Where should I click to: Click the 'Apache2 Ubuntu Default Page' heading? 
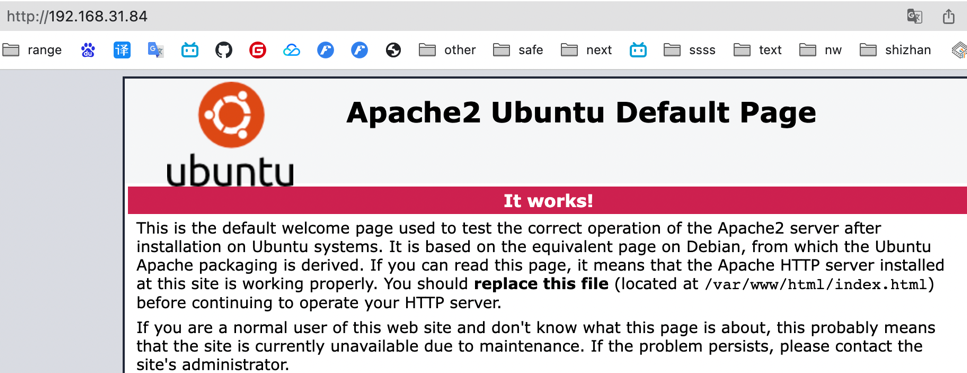pyautogui.click(x=581, y=113)
